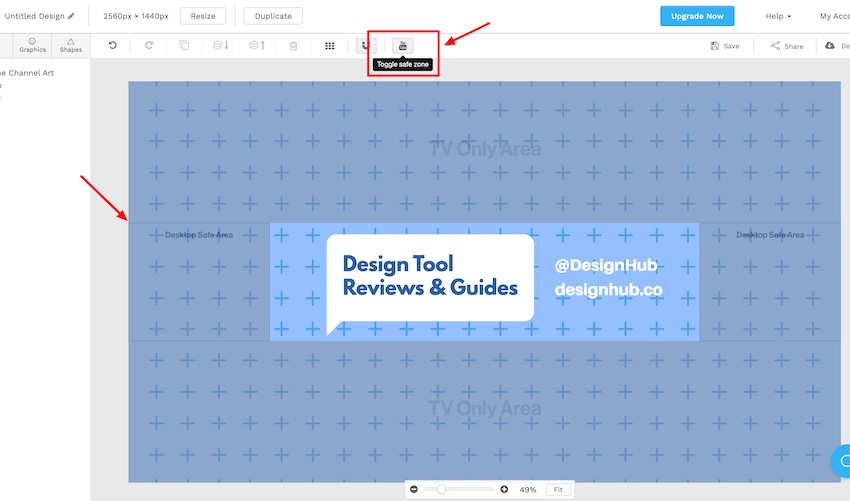Select the designhub.co text on canvas

608,290
